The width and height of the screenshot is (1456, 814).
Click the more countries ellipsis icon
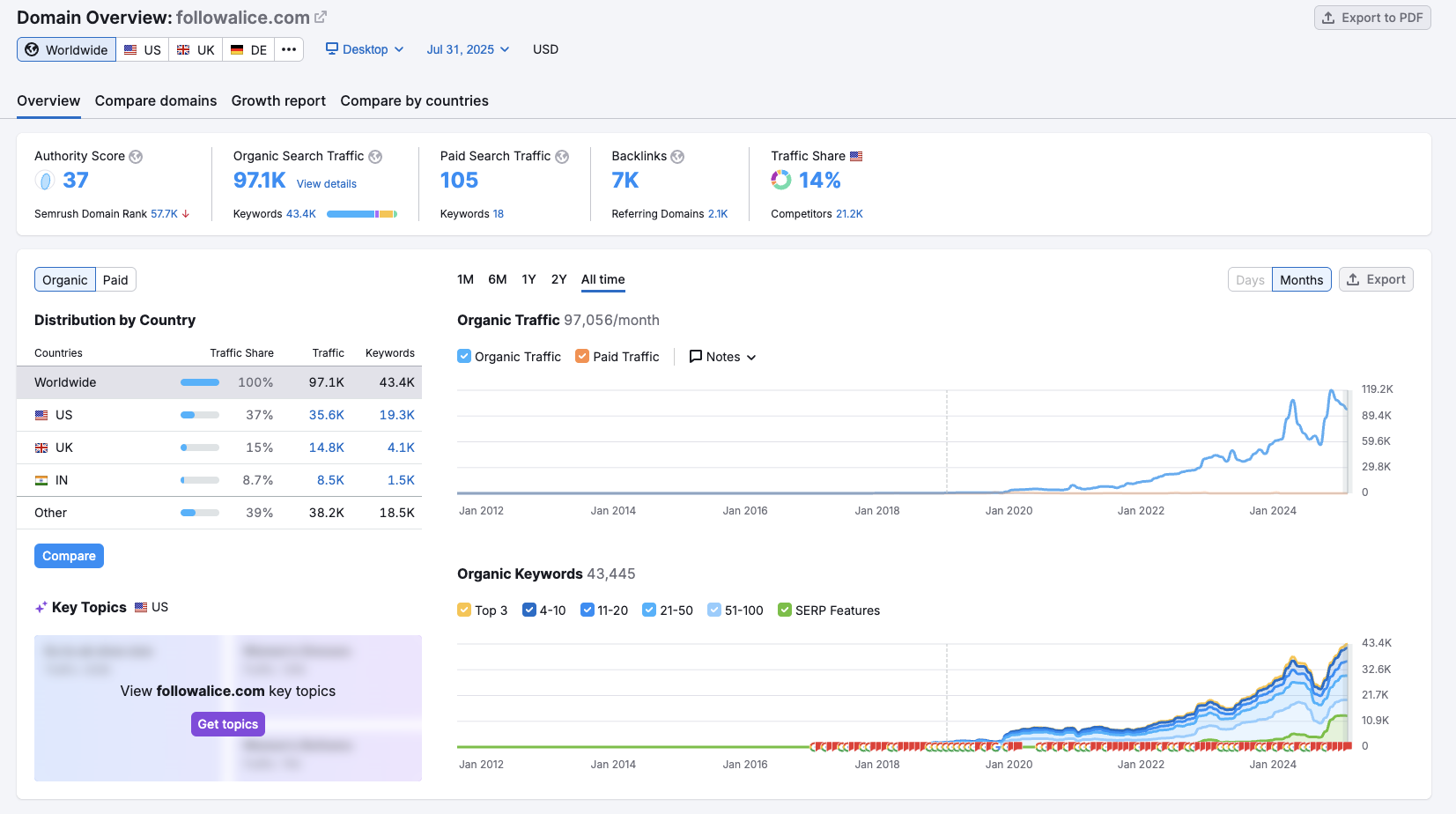click(x=289, y=49)
